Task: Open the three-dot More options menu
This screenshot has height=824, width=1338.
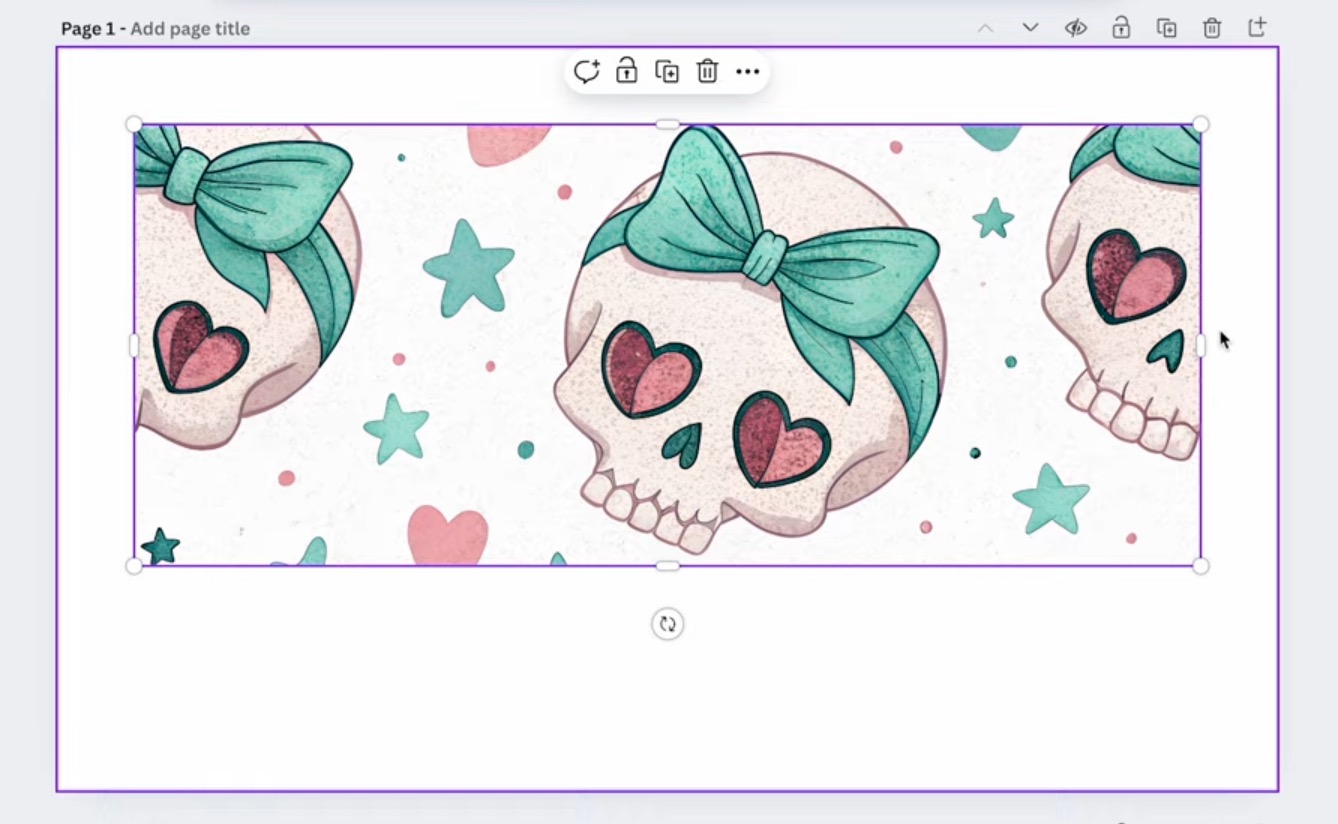Action: pos(747,71)
